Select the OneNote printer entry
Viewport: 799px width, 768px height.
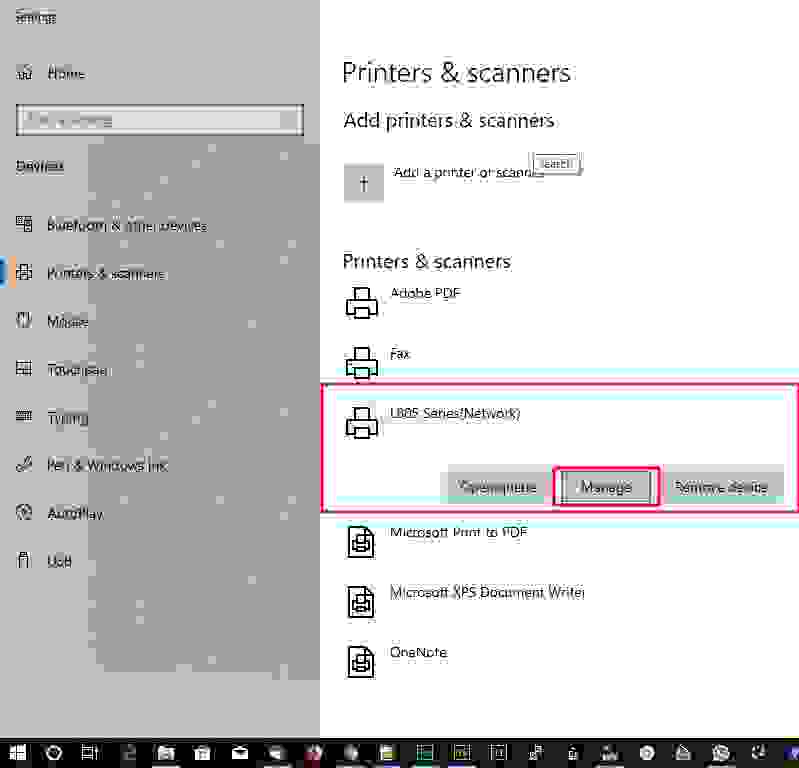[x=418, y=653]
